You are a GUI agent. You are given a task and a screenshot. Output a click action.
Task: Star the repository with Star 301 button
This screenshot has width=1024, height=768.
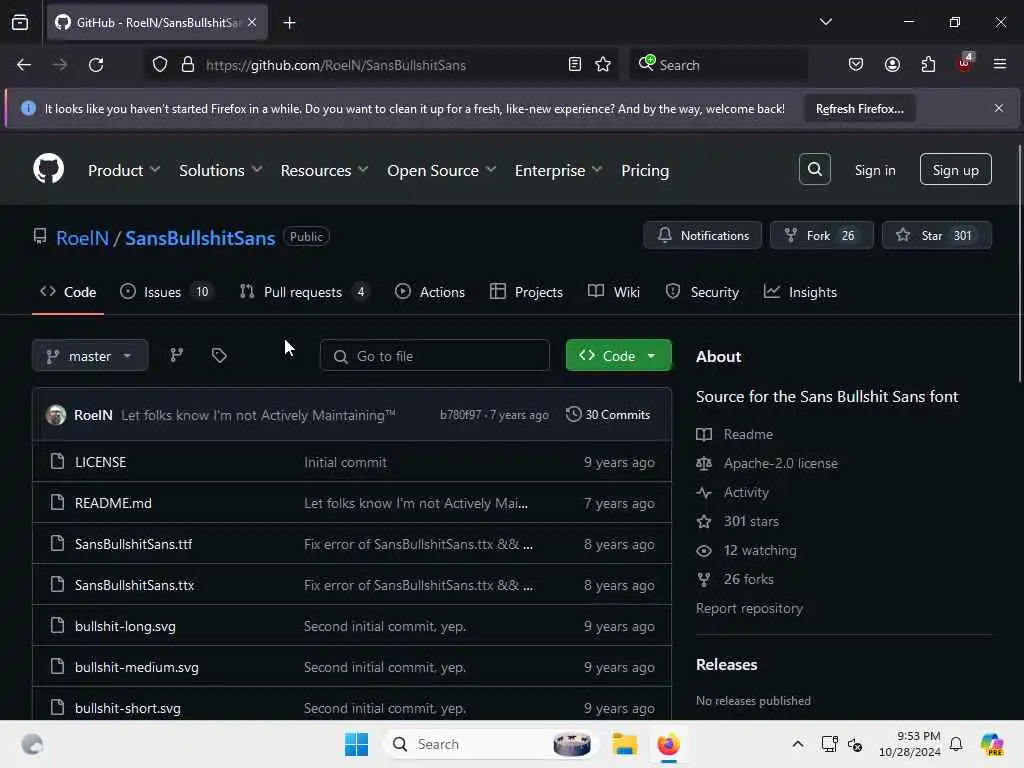coord(936,235)
